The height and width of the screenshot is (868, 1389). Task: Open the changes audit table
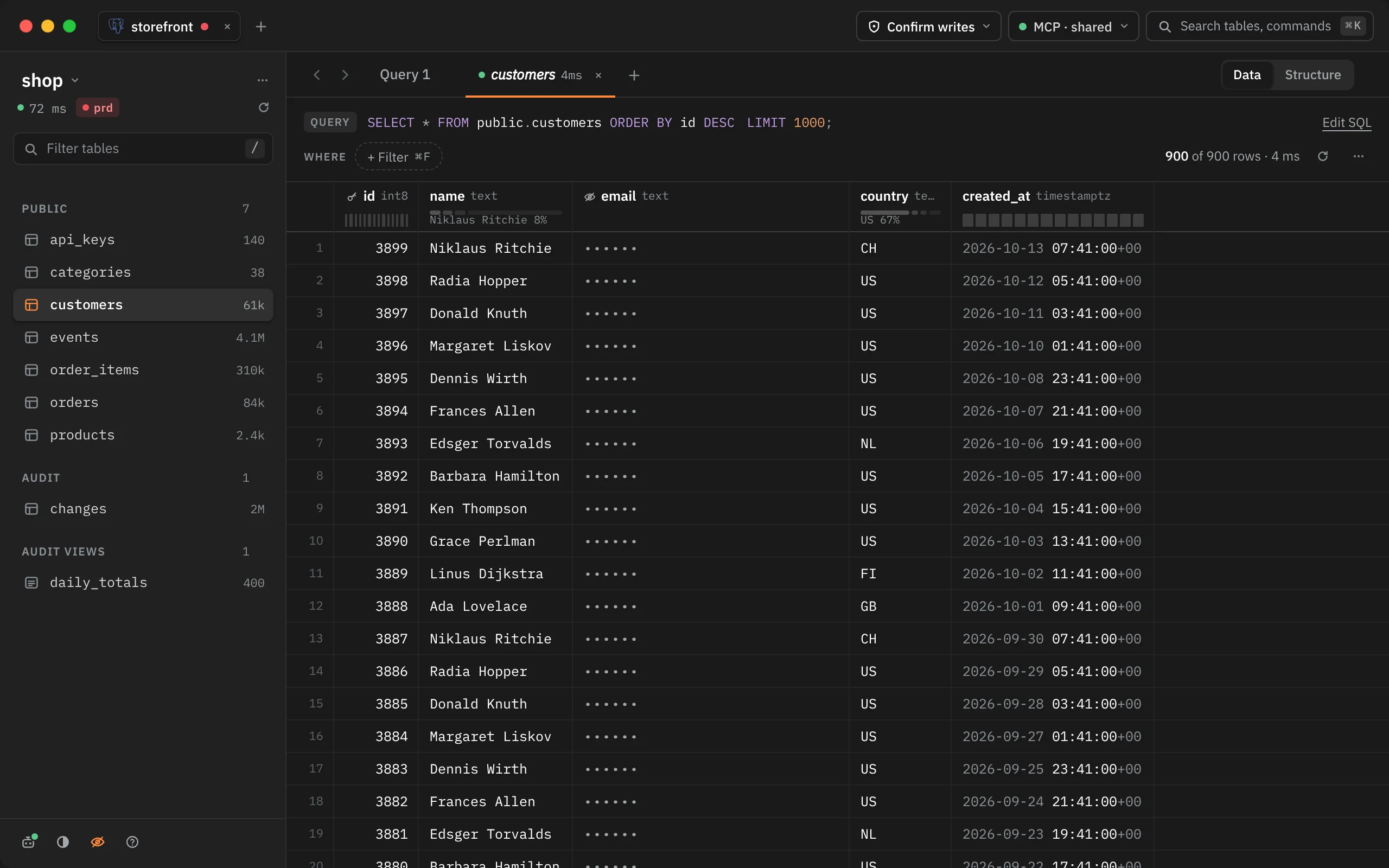click(x=143, y=509)
